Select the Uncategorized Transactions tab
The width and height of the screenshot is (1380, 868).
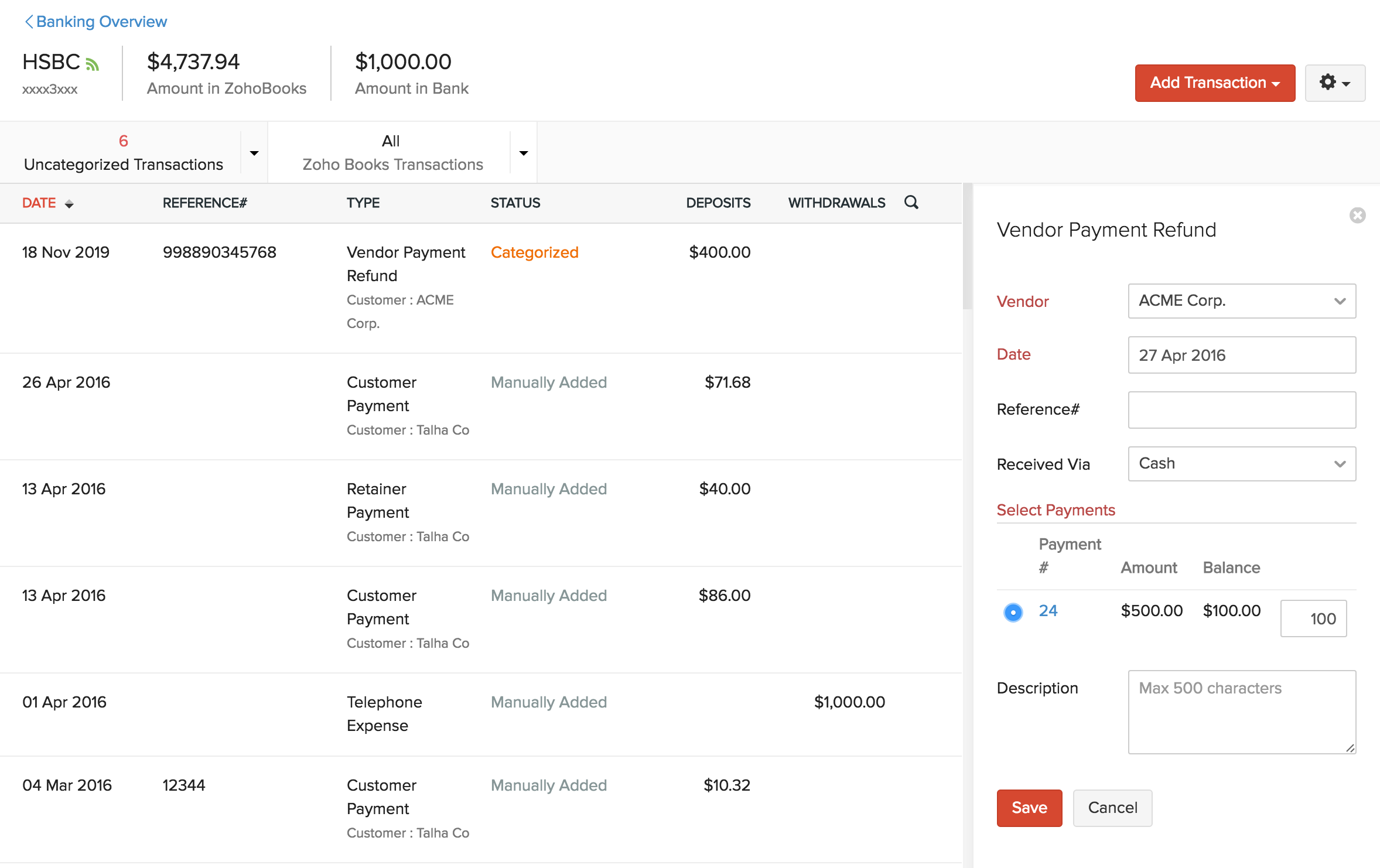tap(123, 153)
